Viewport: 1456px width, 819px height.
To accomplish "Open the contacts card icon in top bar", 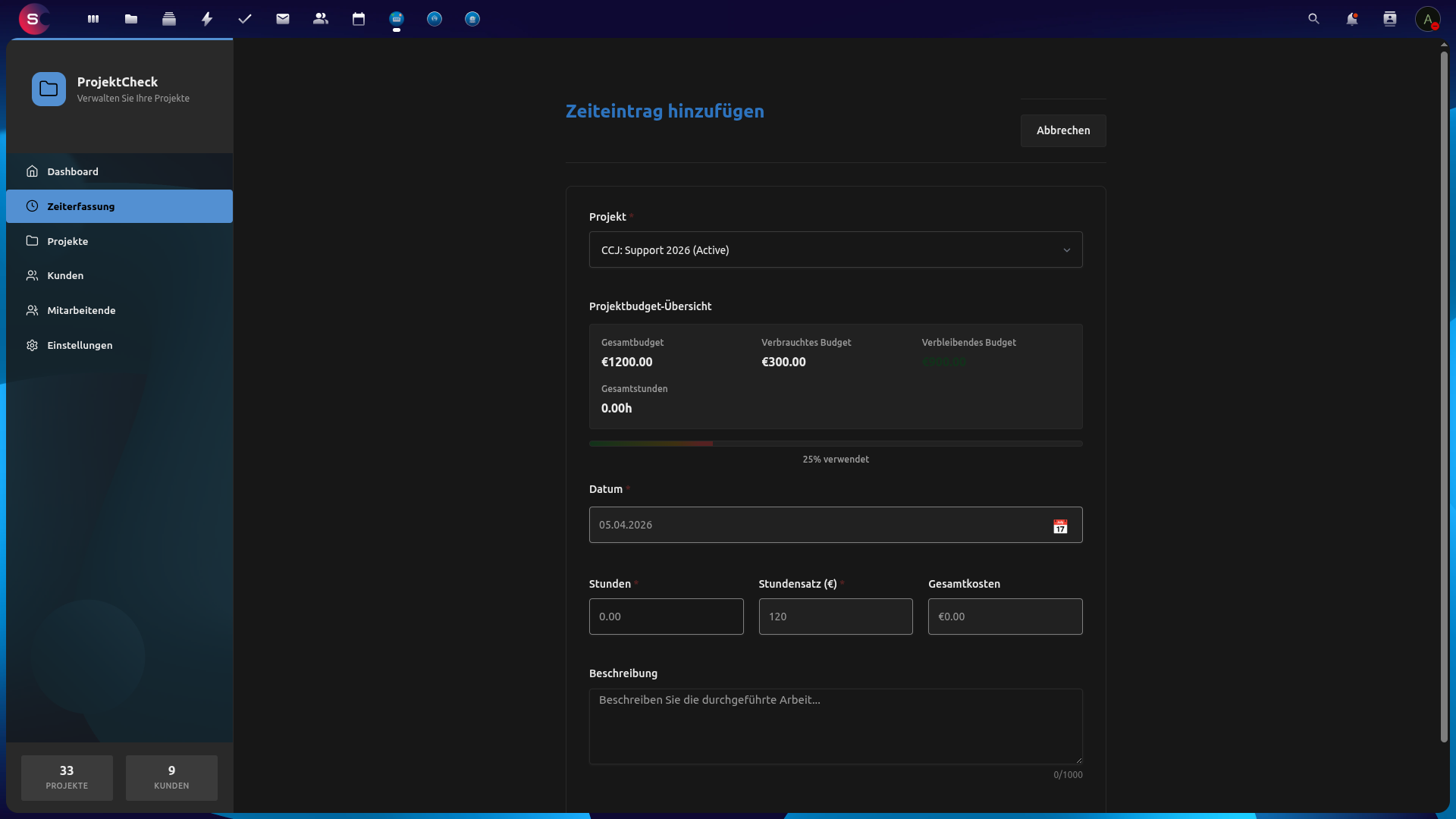I will click(x=1390, y=19).
